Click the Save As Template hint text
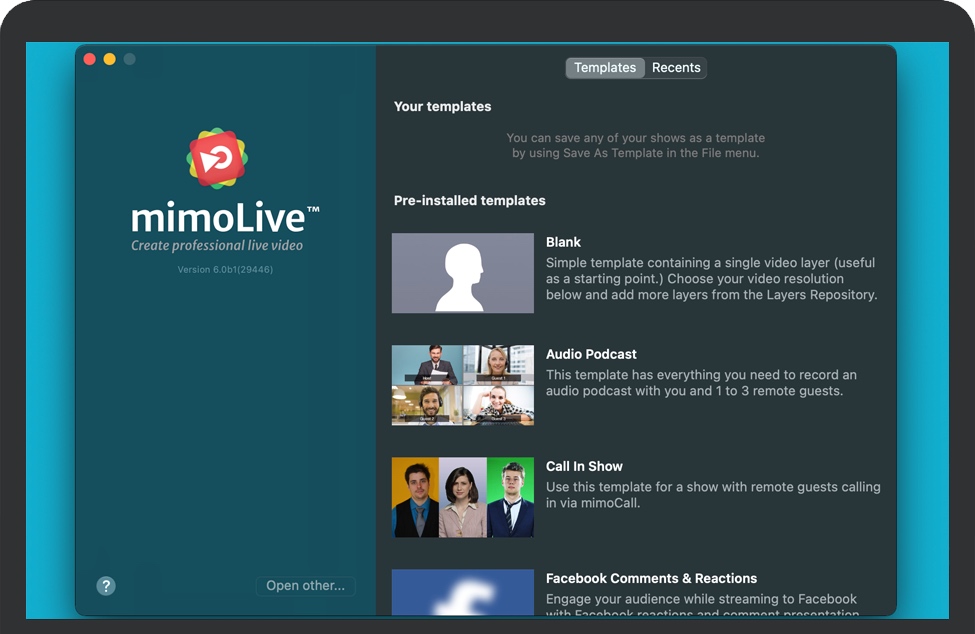 (635, 145)
